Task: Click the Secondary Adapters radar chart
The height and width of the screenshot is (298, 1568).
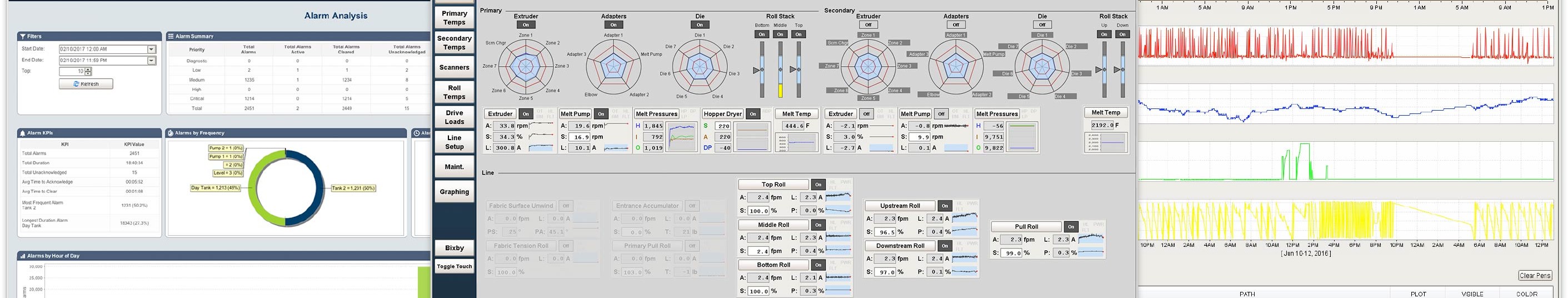Action: (956, 67)
